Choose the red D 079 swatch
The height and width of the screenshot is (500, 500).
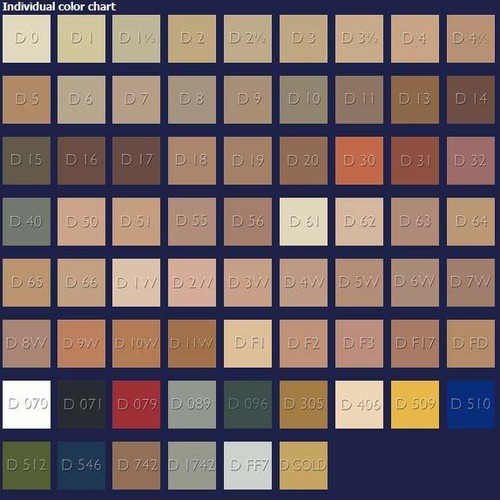[136, 405]
